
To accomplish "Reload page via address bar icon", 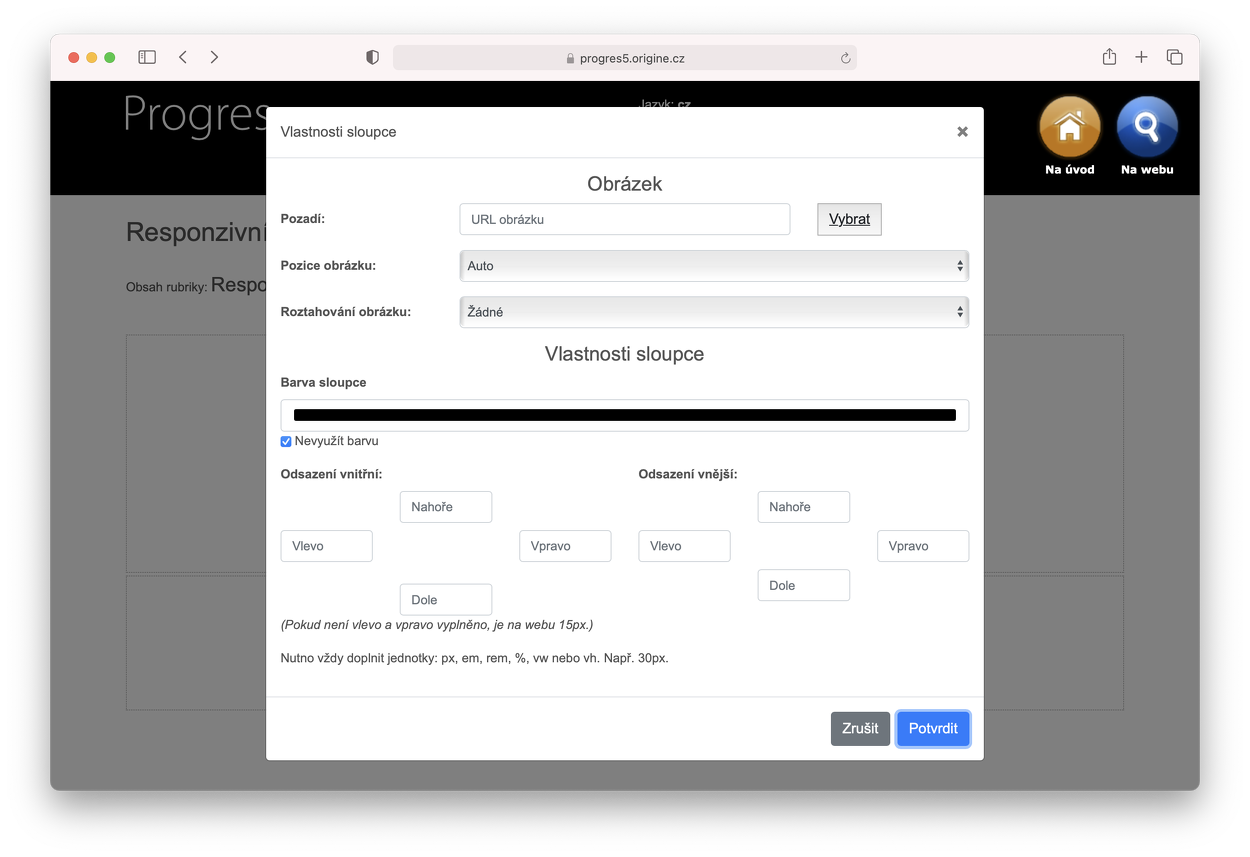I will (x=845, y=58).
